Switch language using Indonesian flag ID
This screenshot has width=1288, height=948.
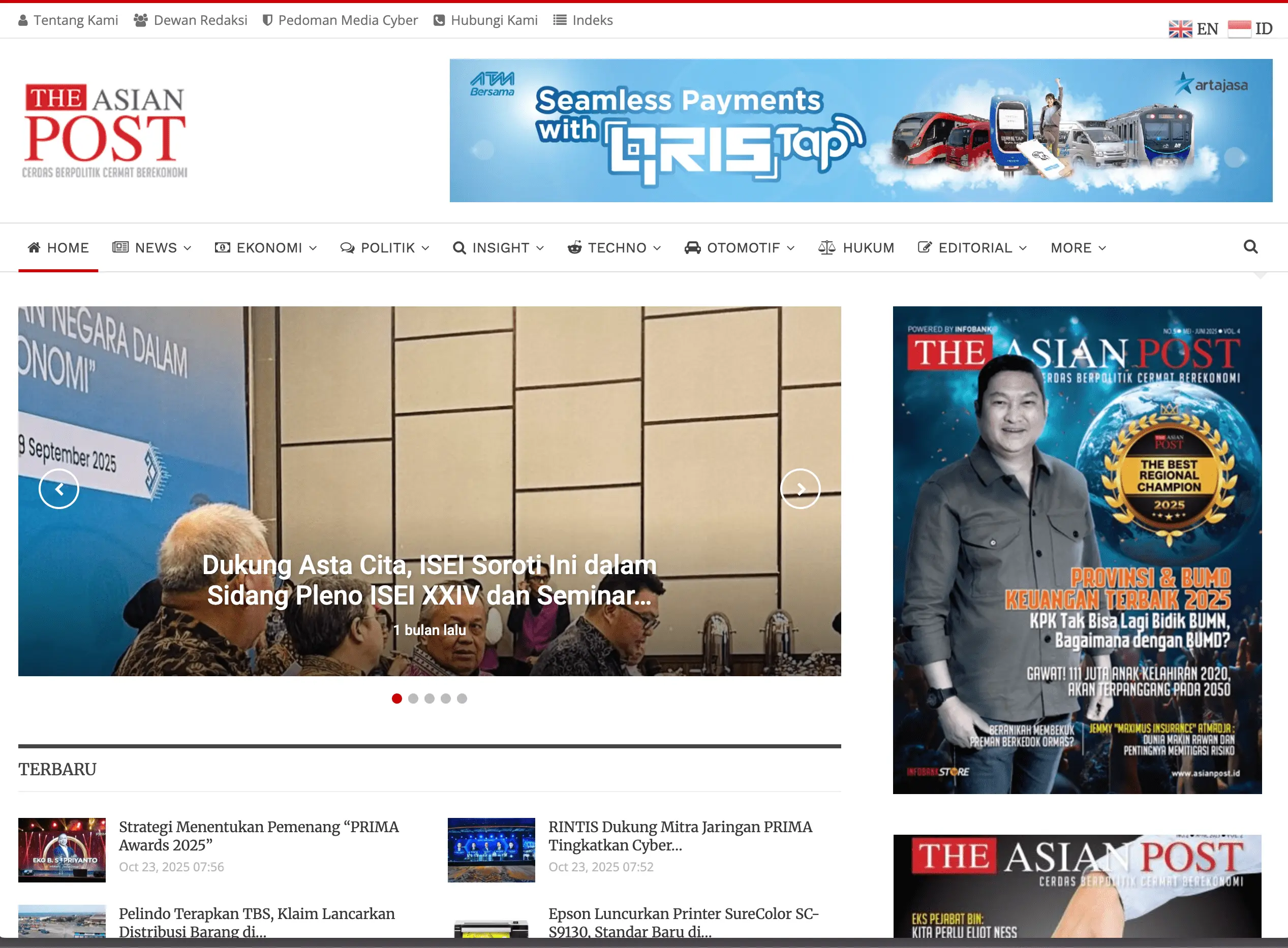1239,28
